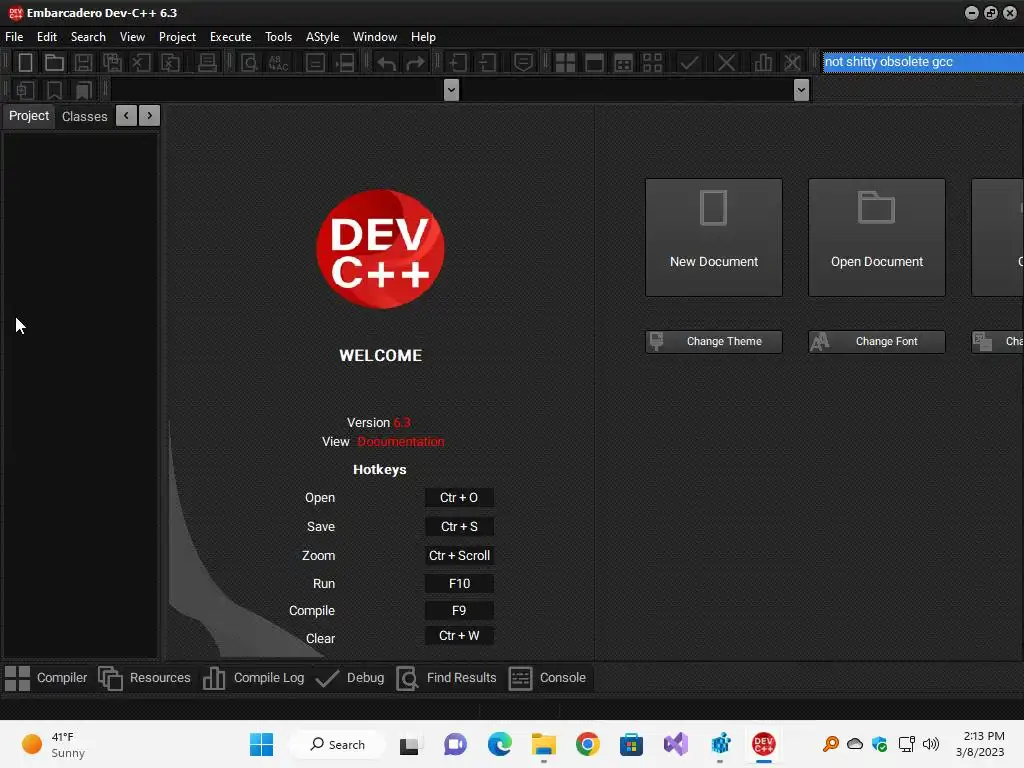Click the Unindent toolbar icon
The image size is (1024, 768).
coord(487,63)
